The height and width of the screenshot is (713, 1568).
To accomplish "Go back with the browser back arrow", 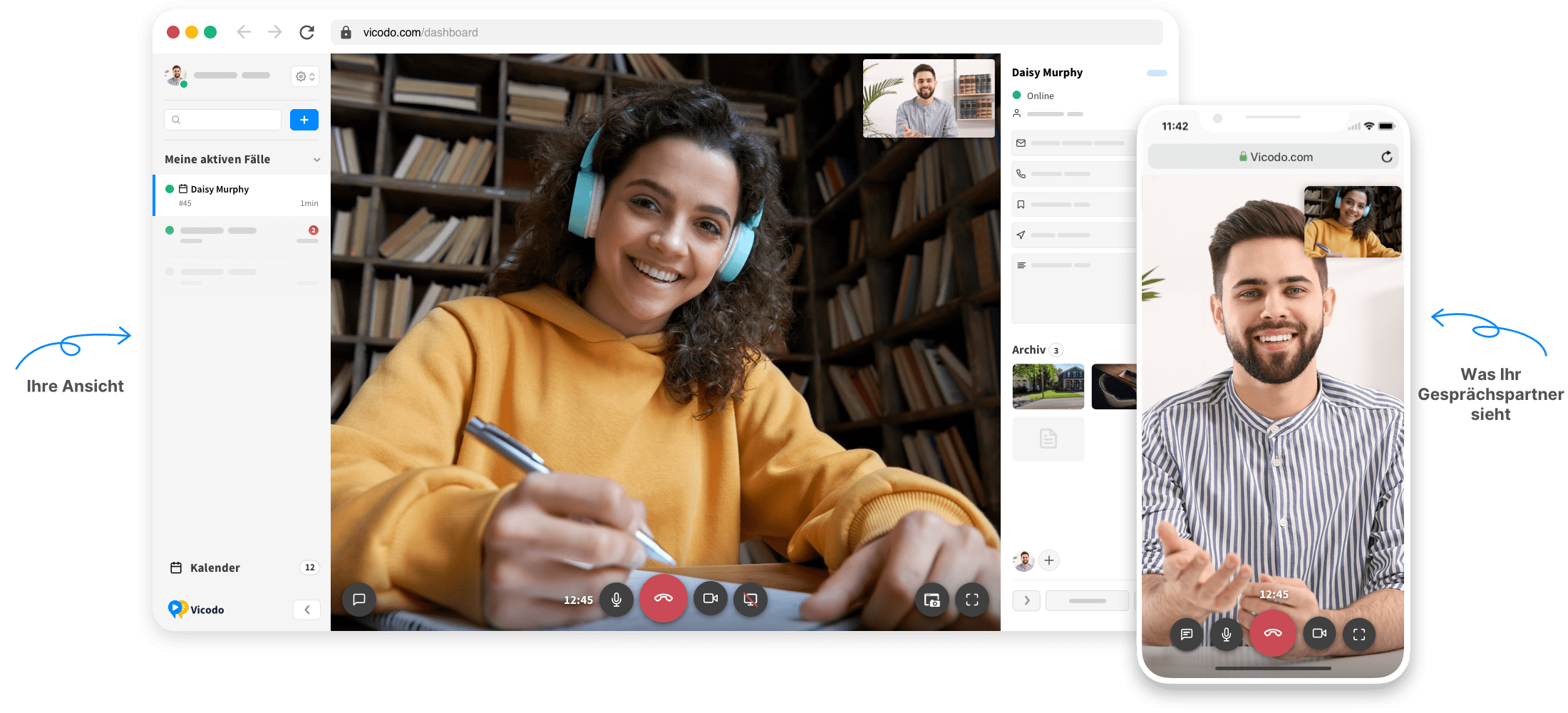I will click(x=244, y=32).
